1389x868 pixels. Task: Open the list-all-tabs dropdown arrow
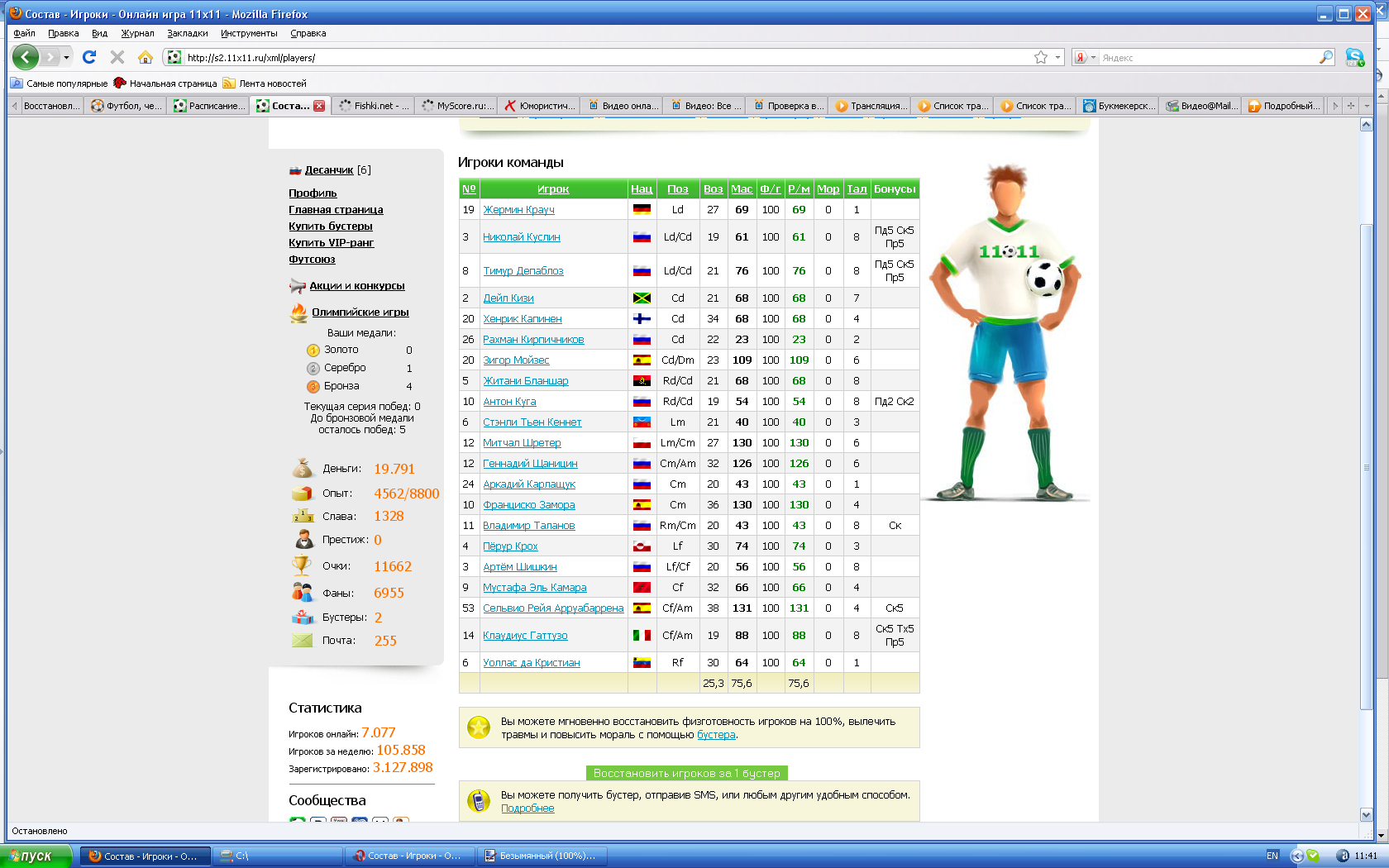point(1367,106)
